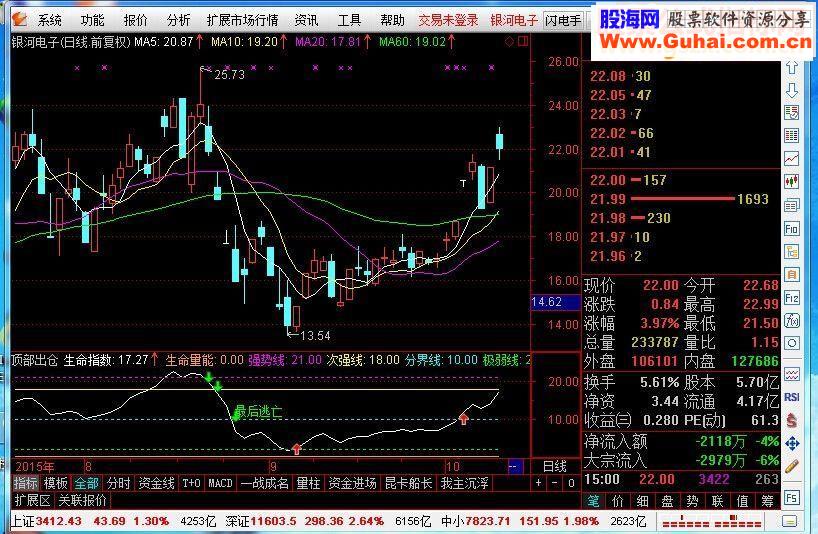Select the 量柱 indicator tab
Screen dimensions: 818x534
point(308,483)
